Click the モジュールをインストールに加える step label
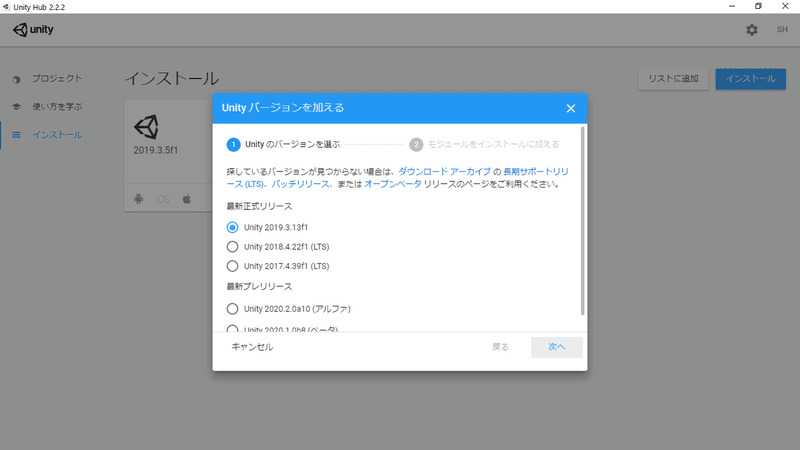800x450 pixels. (493, 144)
